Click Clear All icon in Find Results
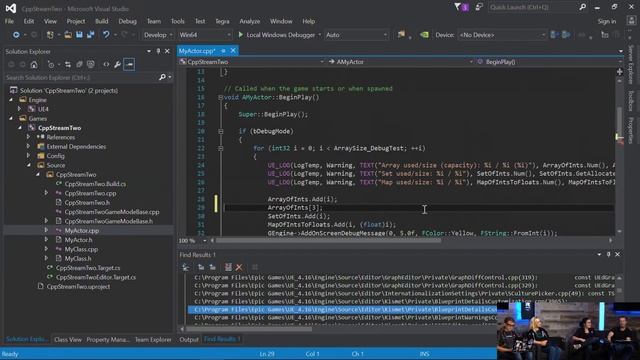The image size is (640, 360). tap(228, 267)
